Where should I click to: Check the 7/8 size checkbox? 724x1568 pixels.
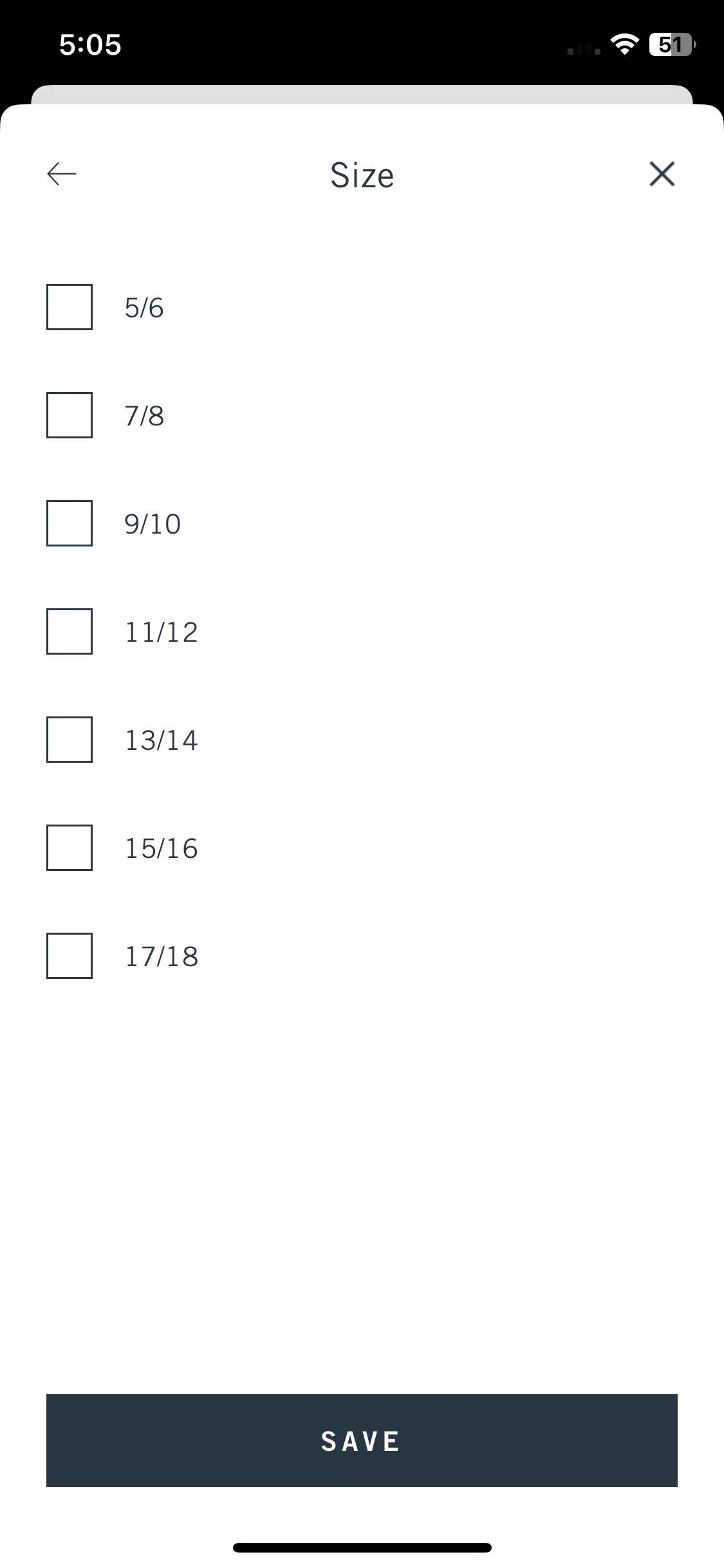(x=70, y=415)
